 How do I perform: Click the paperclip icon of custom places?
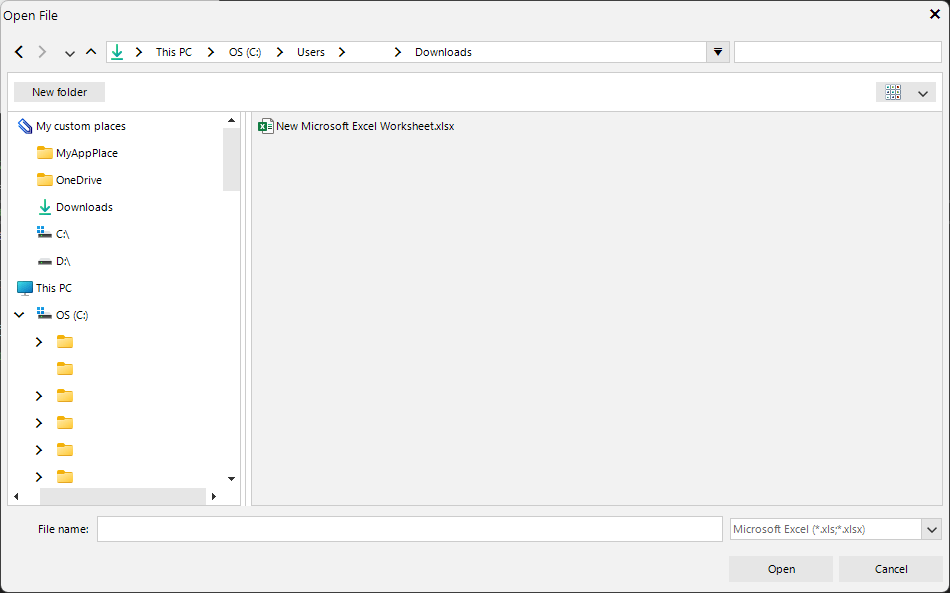coord(25,126)
